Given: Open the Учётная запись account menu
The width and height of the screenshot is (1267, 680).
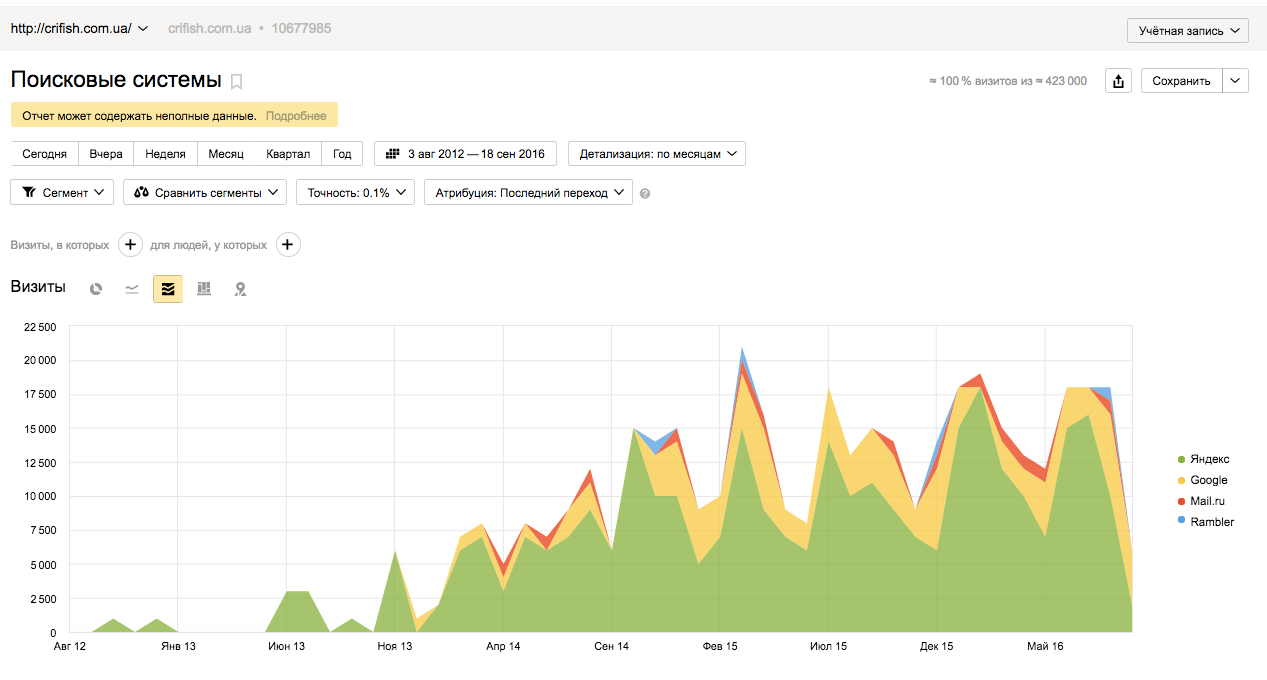Looking at the screenshot, I should (1188, 31).
